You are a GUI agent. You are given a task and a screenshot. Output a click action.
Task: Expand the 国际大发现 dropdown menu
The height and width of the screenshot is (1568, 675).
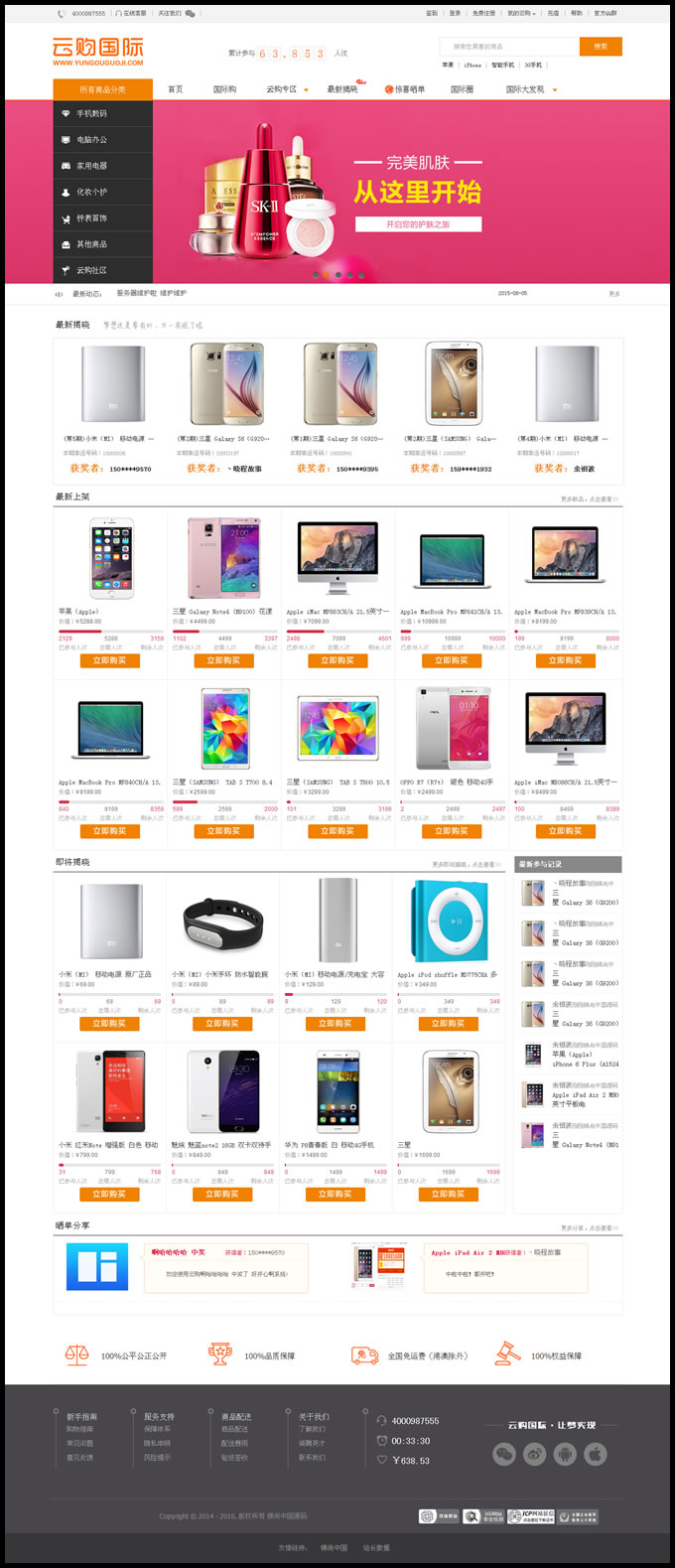pos(531,89)
